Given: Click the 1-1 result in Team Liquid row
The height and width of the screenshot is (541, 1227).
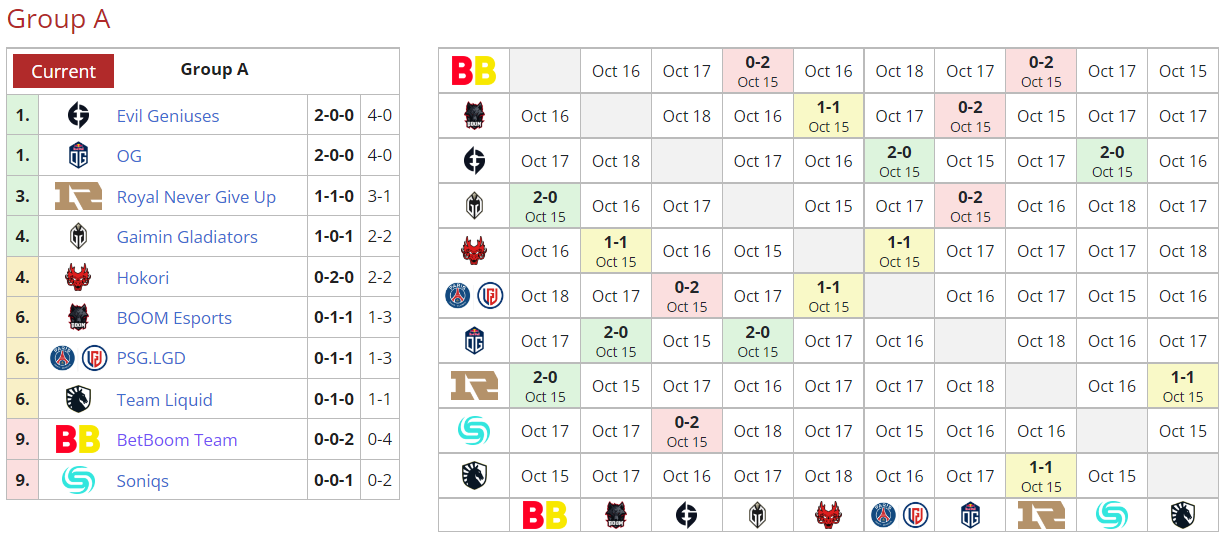Looking at the screenshot, I should tap(1041, 476).
